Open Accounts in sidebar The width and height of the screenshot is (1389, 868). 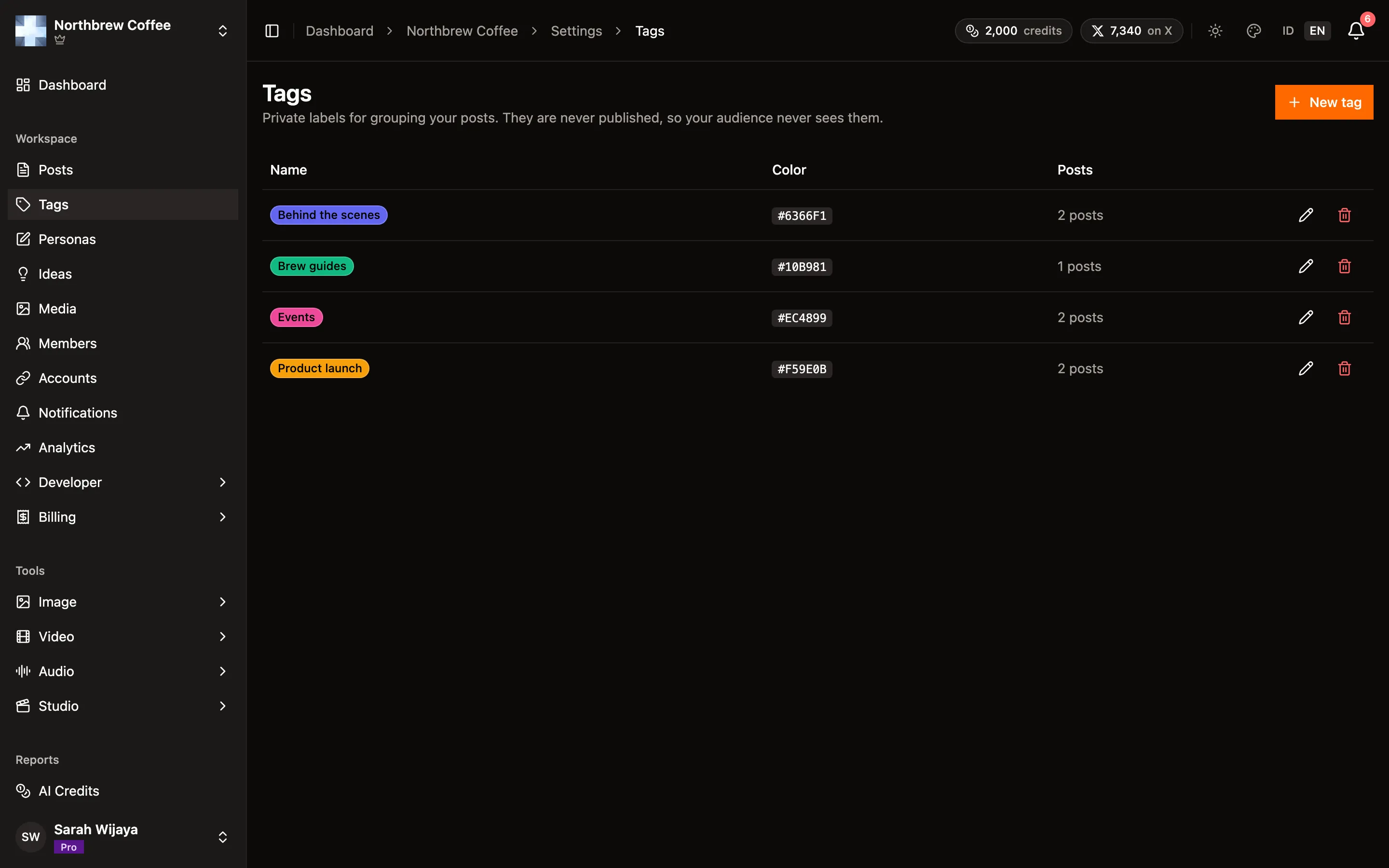click(123, 379)
